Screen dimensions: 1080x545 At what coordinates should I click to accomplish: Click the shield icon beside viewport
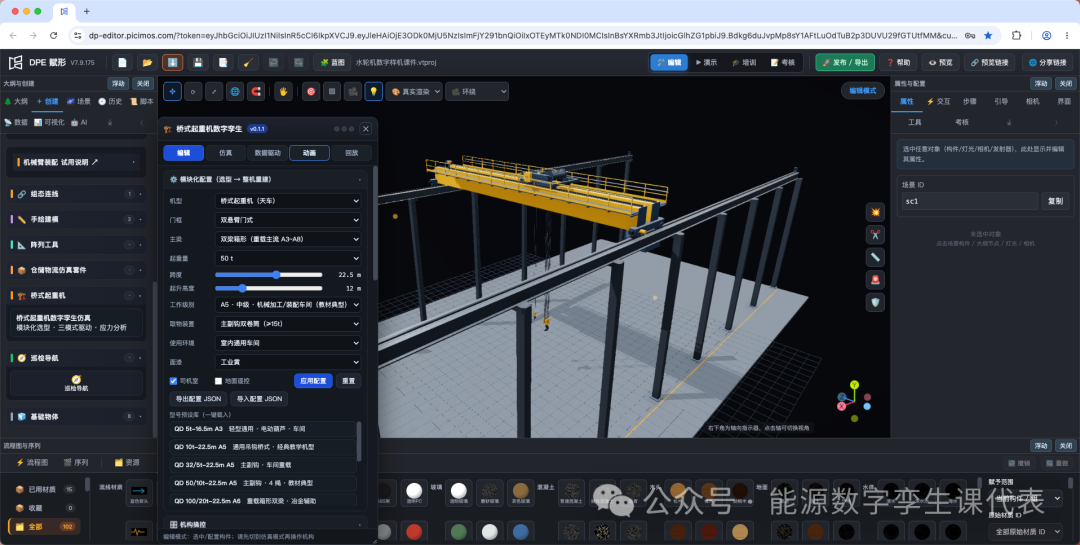click(875, 302)
